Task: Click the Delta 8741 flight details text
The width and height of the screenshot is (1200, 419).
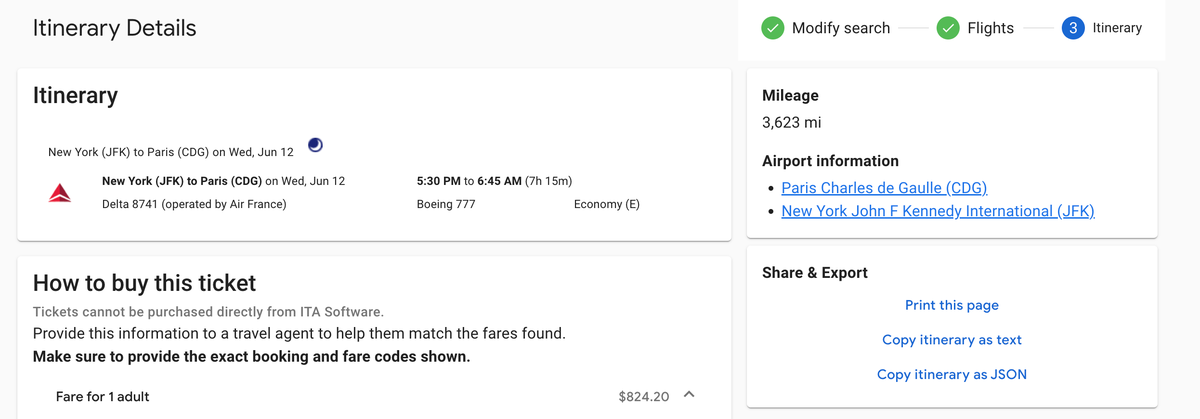Action: (194, 204)
